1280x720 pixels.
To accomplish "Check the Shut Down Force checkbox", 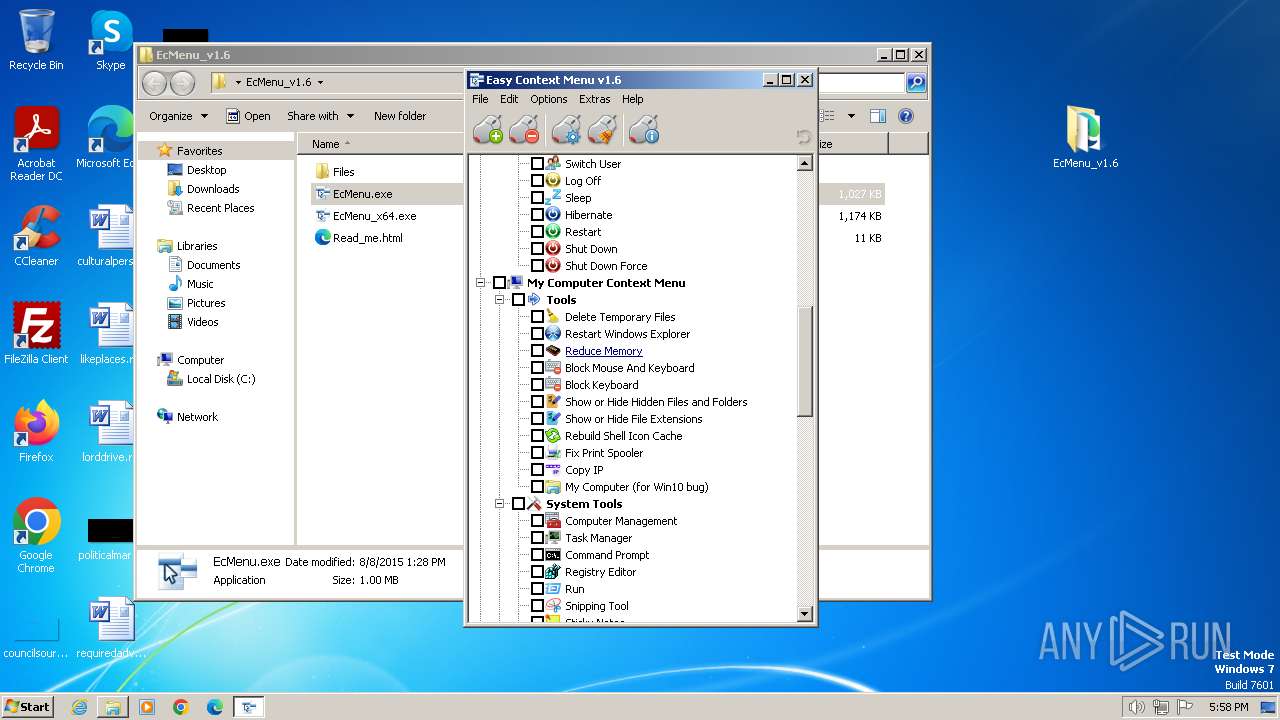I will pyautogui.click(x=537, y=266).
